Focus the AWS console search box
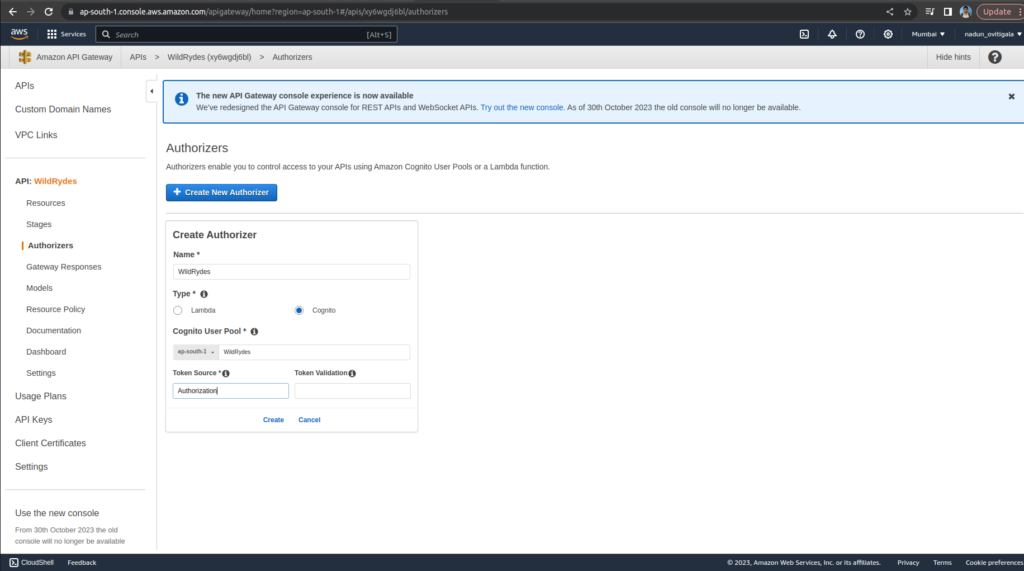The image size is (1024, 571). point(247,35)
